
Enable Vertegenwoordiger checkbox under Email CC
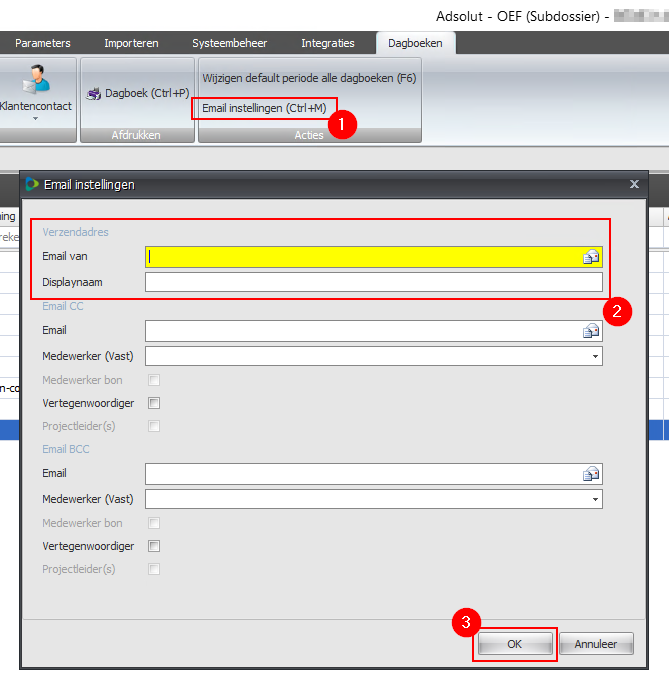coord(154,403)
